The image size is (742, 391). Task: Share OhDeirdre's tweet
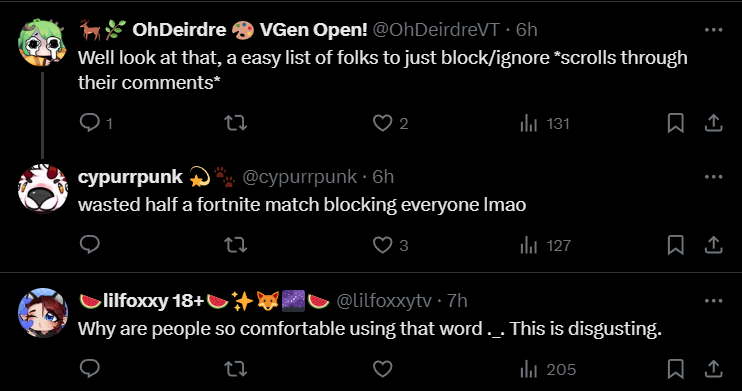click(x=713, y=123)
